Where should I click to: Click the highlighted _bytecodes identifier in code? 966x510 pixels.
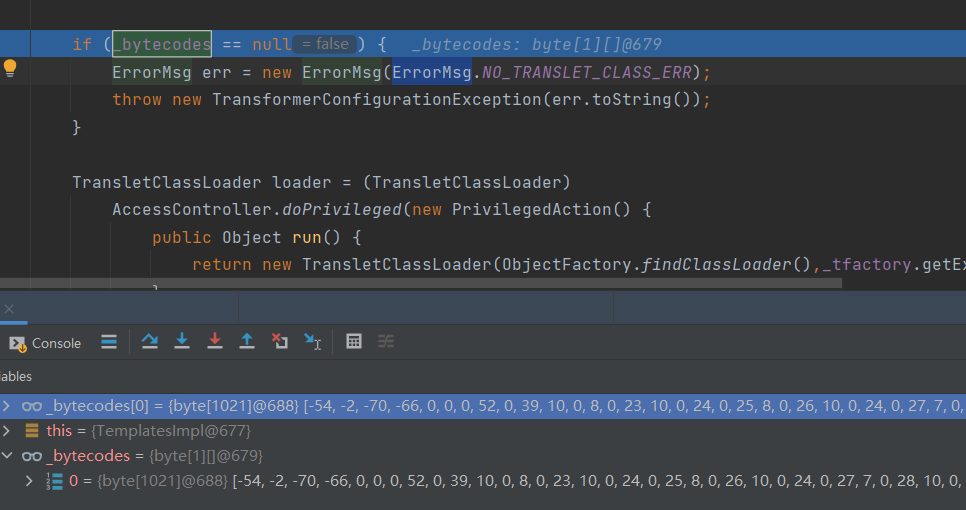point(162,44)
